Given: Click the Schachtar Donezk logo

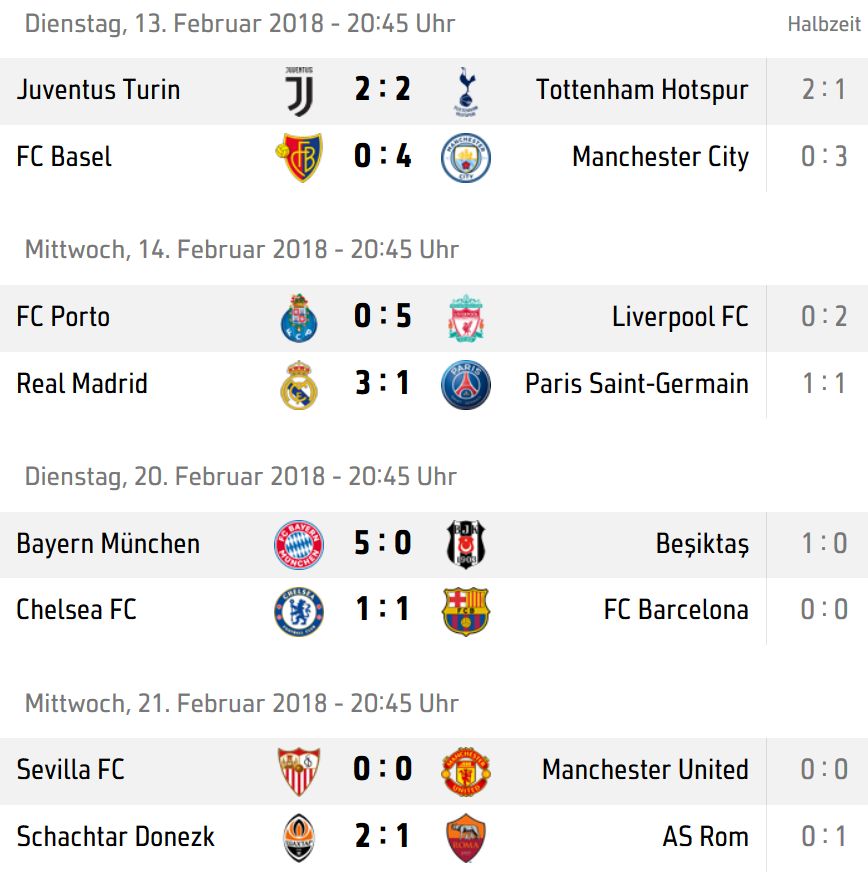Looking at the screenshot, I should 299,837.
